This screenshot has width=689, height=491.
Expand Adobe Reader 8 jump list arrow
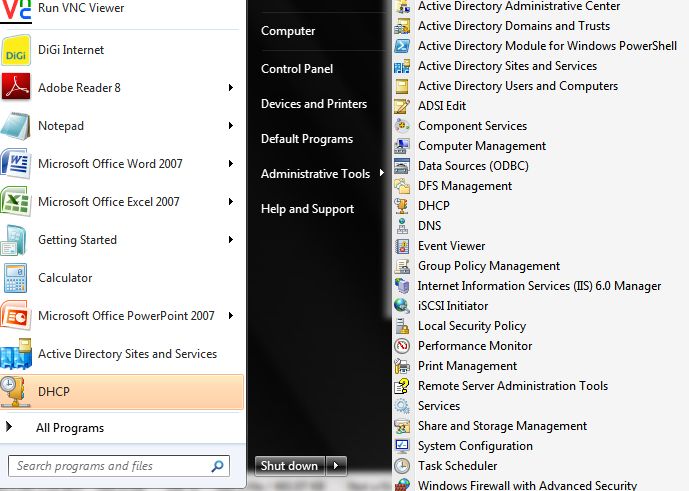click(x=231, y=87)
